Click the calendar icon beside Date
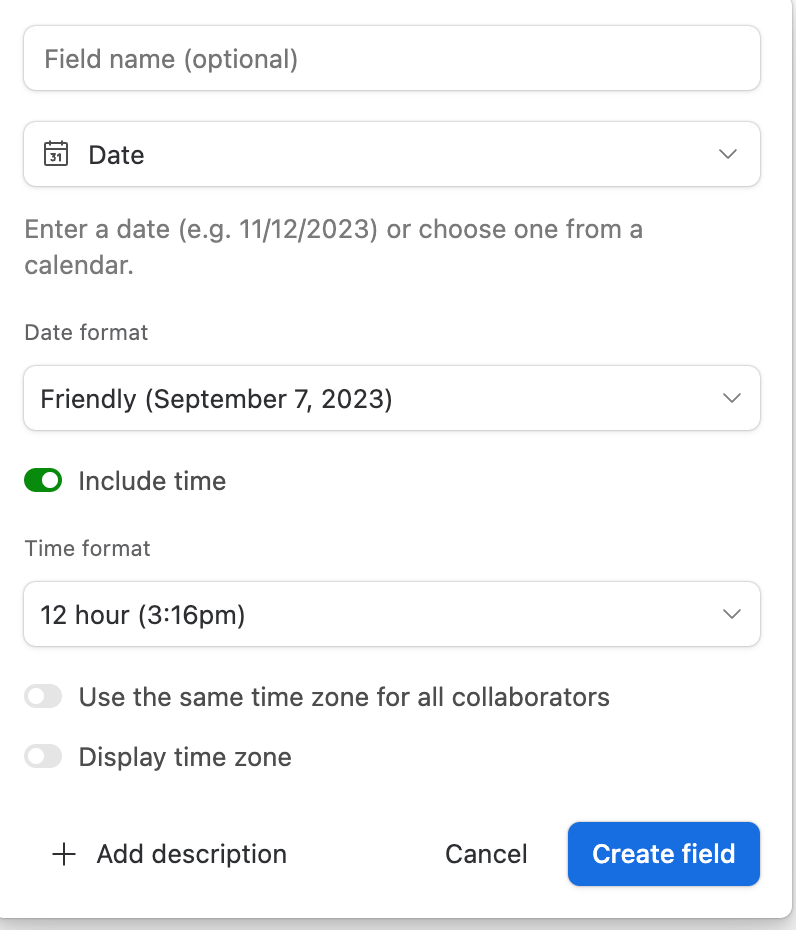The image size is (796, 930). point(56,154)
